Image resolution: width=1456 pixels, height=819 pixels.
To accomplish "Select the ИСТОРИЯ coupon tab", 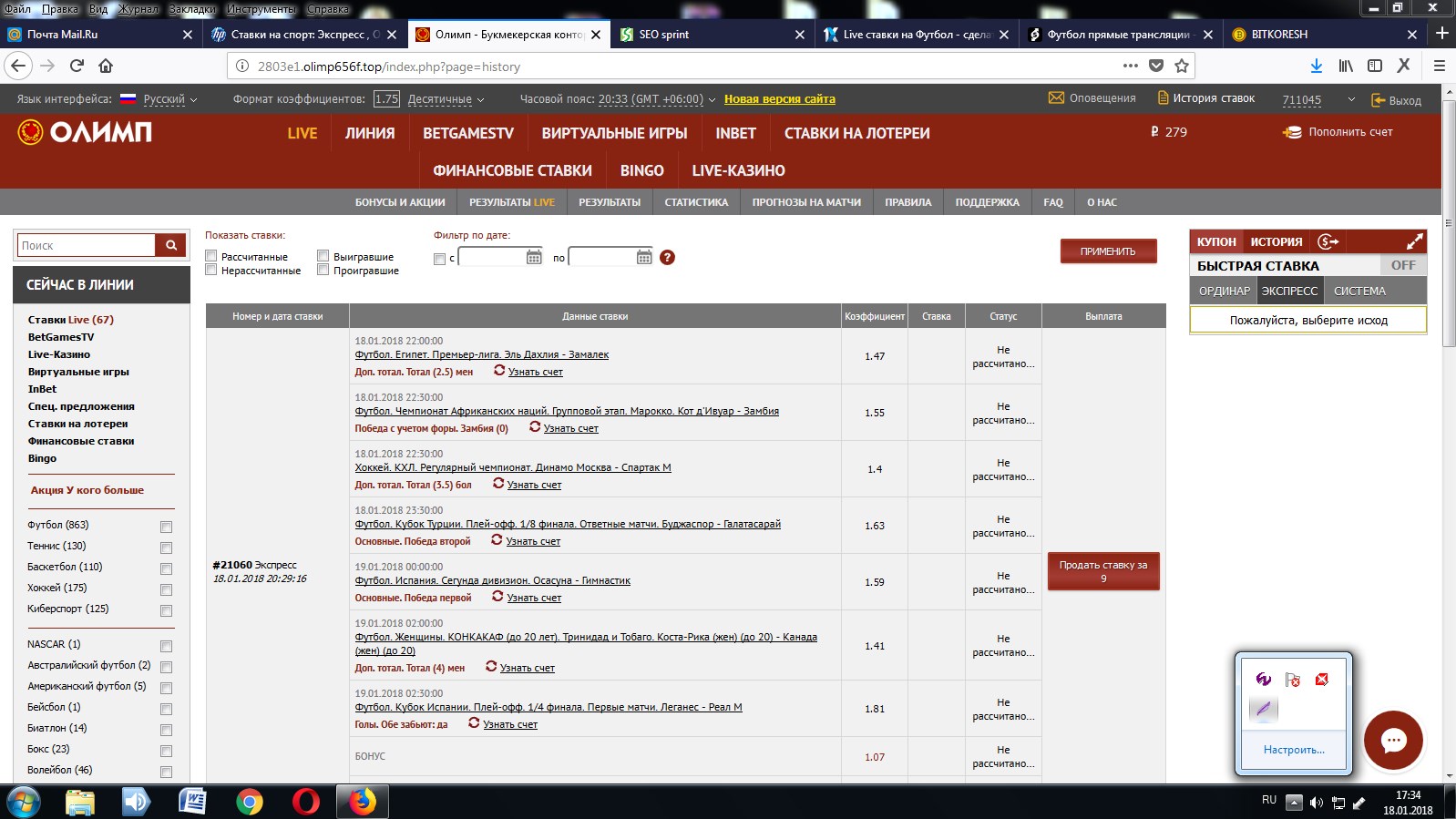I will coord(1276,241).
